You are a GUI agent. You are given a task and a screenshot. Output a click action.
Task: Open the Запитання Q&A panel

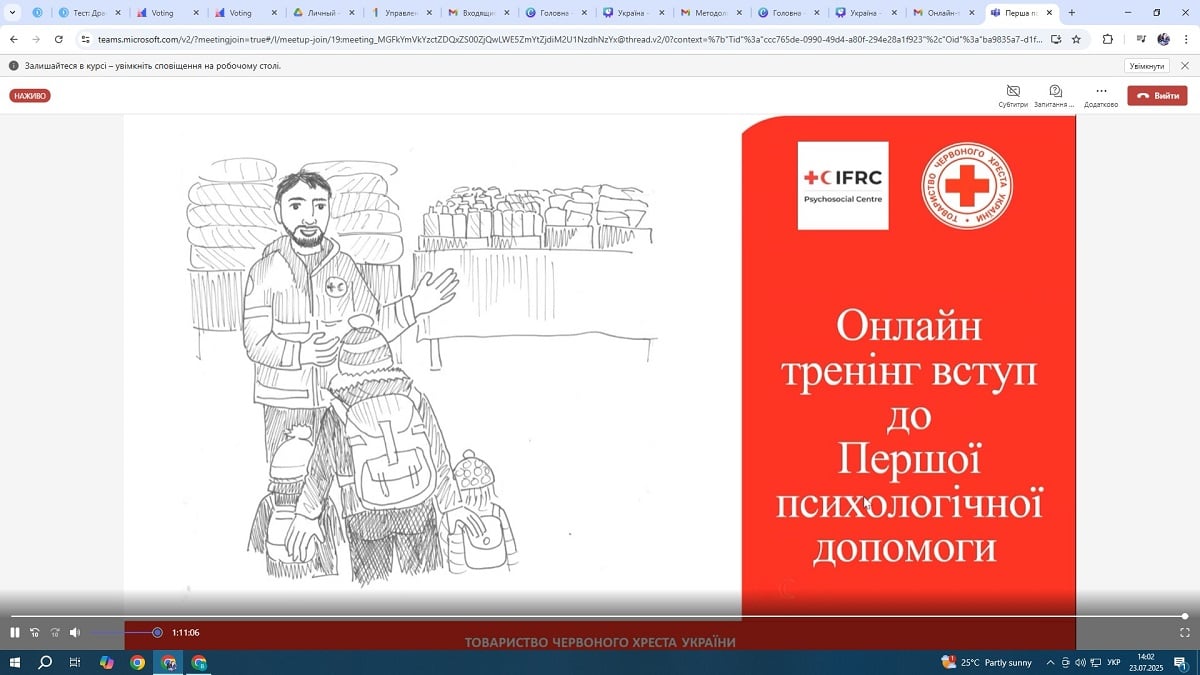coord(1055,95)
